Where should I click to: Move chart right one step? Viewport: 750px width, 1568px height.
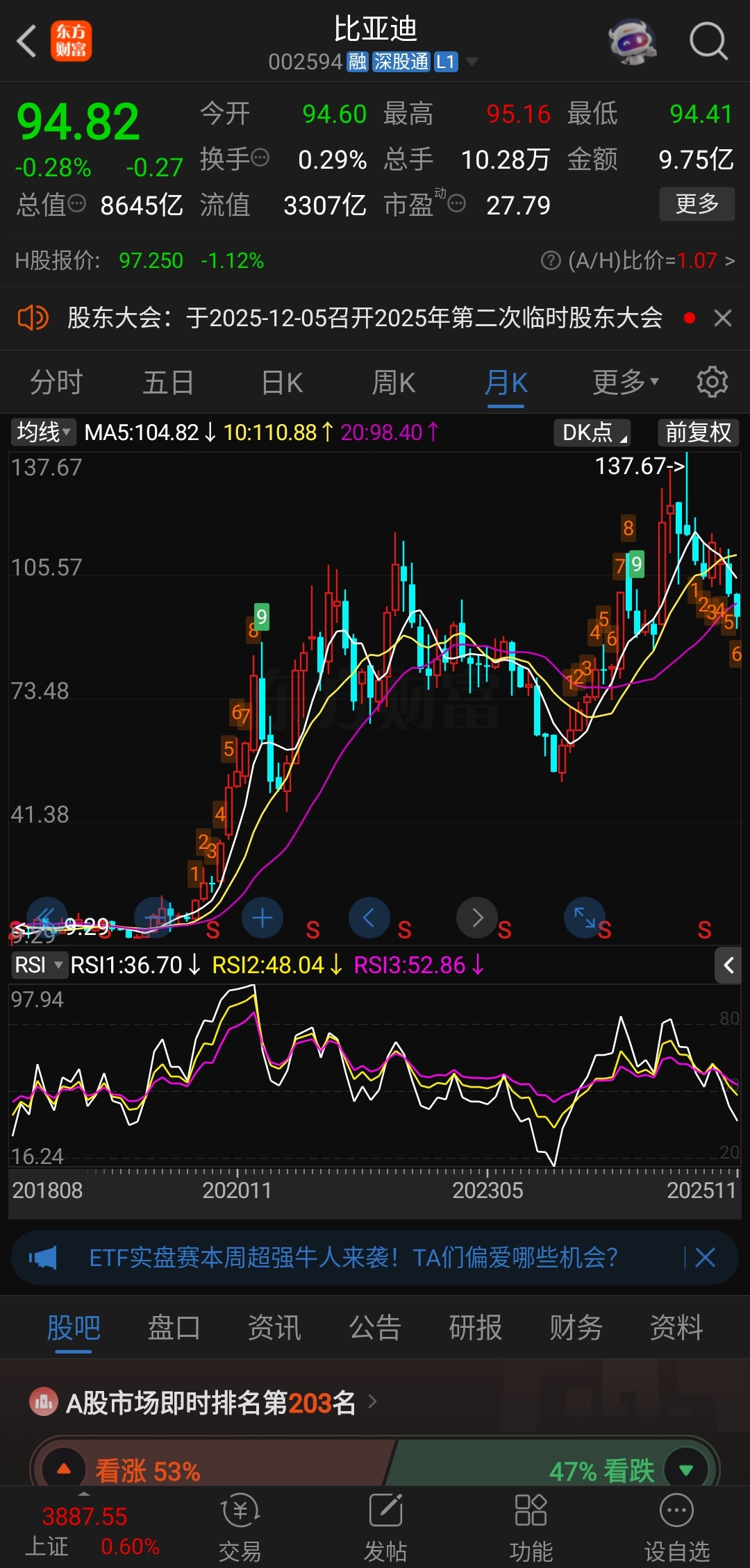[x=477, y=918]
